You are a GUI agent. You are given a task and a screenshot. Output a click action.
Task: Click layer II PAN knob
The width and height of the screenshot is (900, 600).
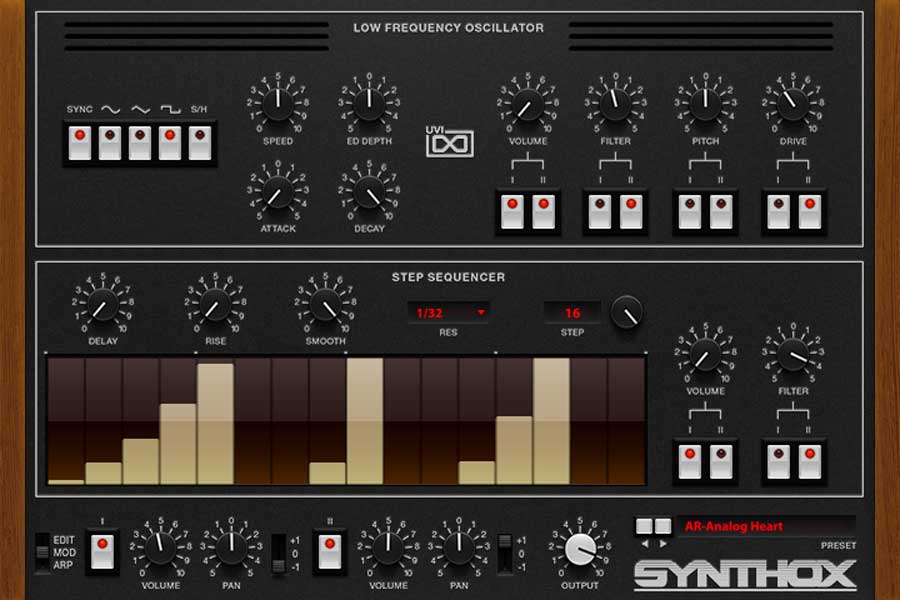pyautogui.click(x=459, y=548)
